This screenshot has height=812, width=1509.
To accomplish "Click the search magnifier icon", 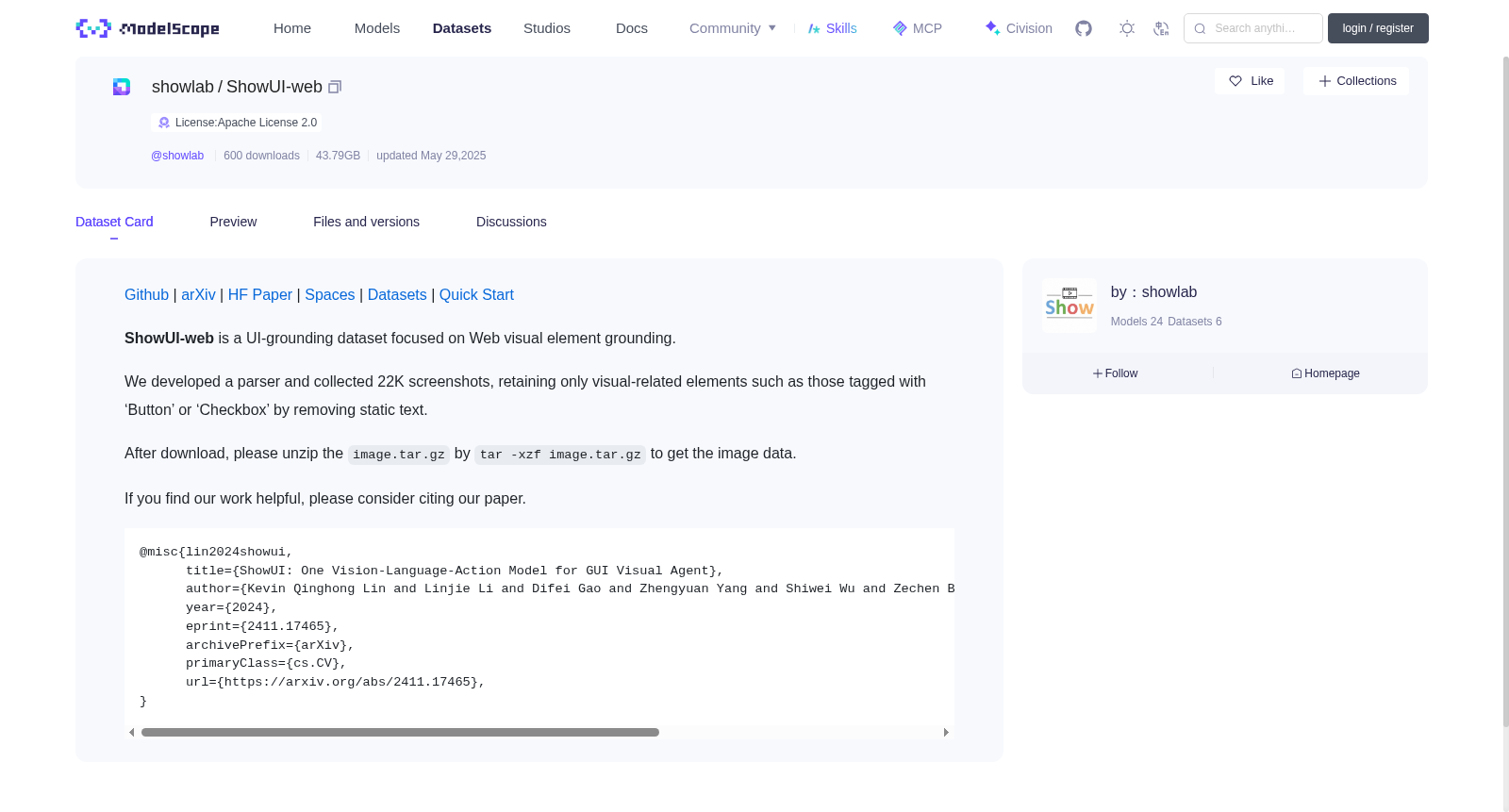I will pos(1200,28).
